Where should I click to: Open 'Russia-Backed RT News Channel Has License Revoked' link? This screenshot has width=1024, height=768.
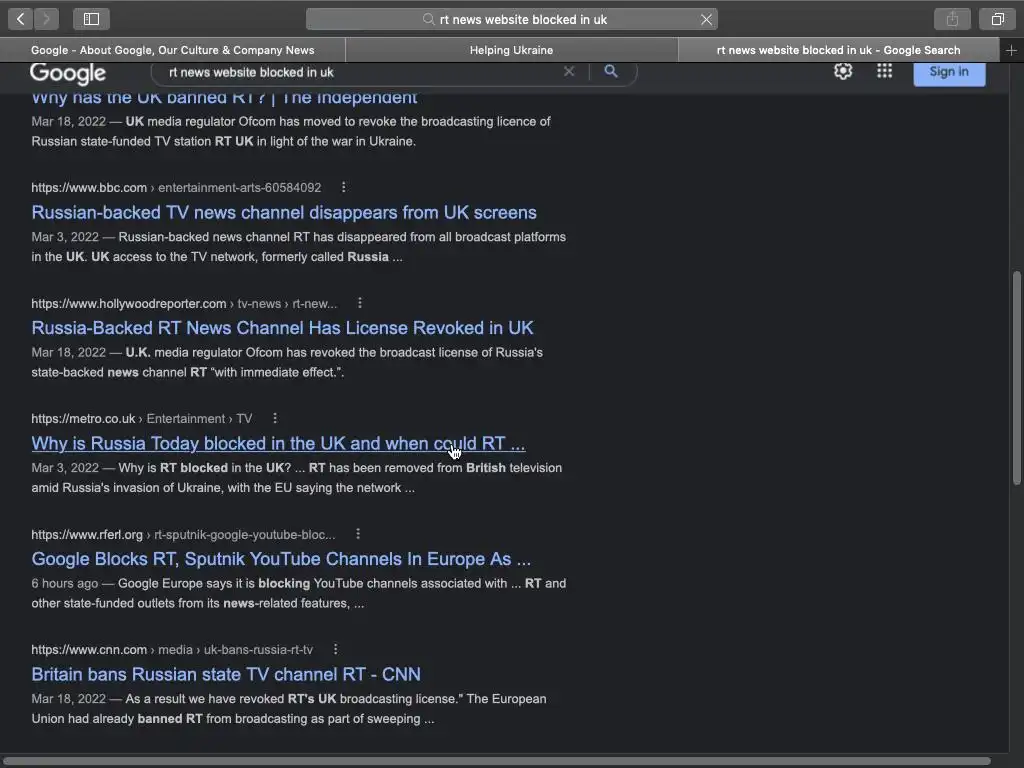click(282, 328)
